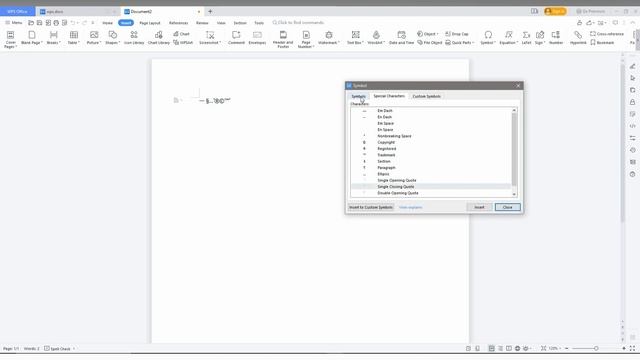Switch to Custom Symbols dialog tab
The height and width of the screenshot is (360, 640).
(x=426, y=96)
